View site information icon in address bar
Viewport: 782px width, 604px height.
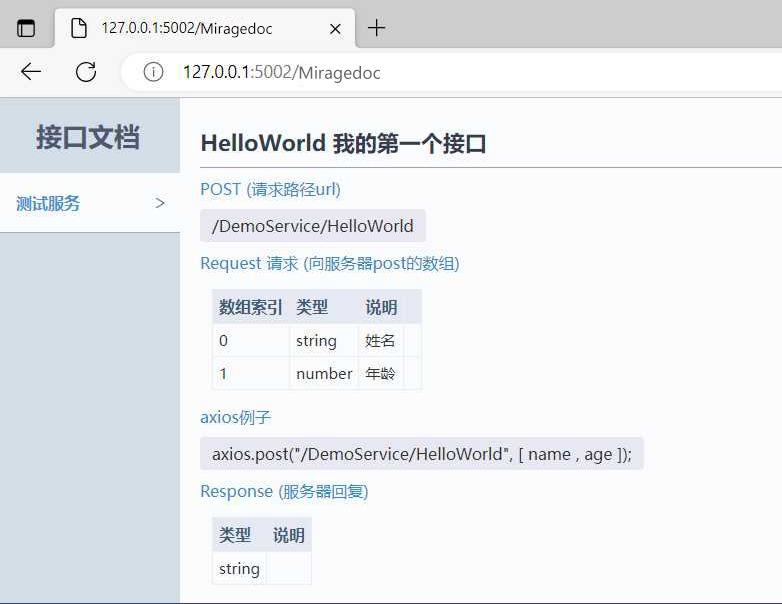click(153, 72)
